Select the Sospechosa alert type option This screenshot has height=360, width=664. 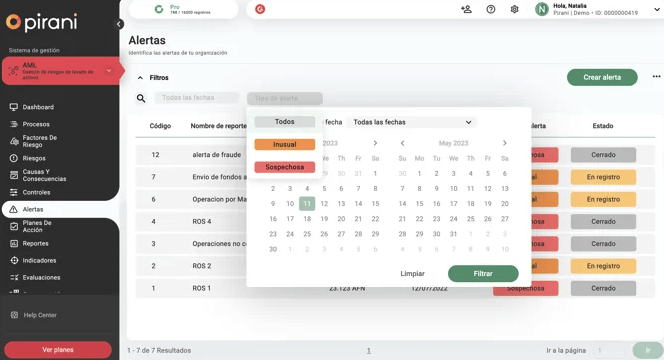tap(285, 167)
